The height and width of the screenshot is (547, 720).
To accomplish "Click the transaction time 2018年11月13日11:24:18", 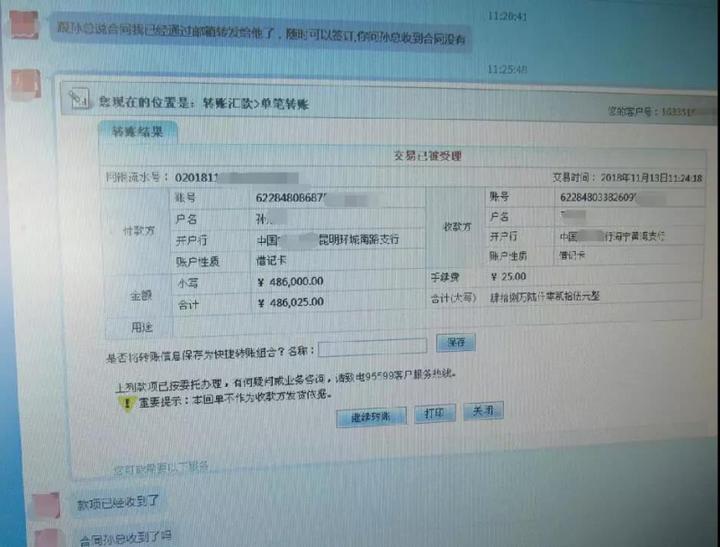I will (651, 178).
